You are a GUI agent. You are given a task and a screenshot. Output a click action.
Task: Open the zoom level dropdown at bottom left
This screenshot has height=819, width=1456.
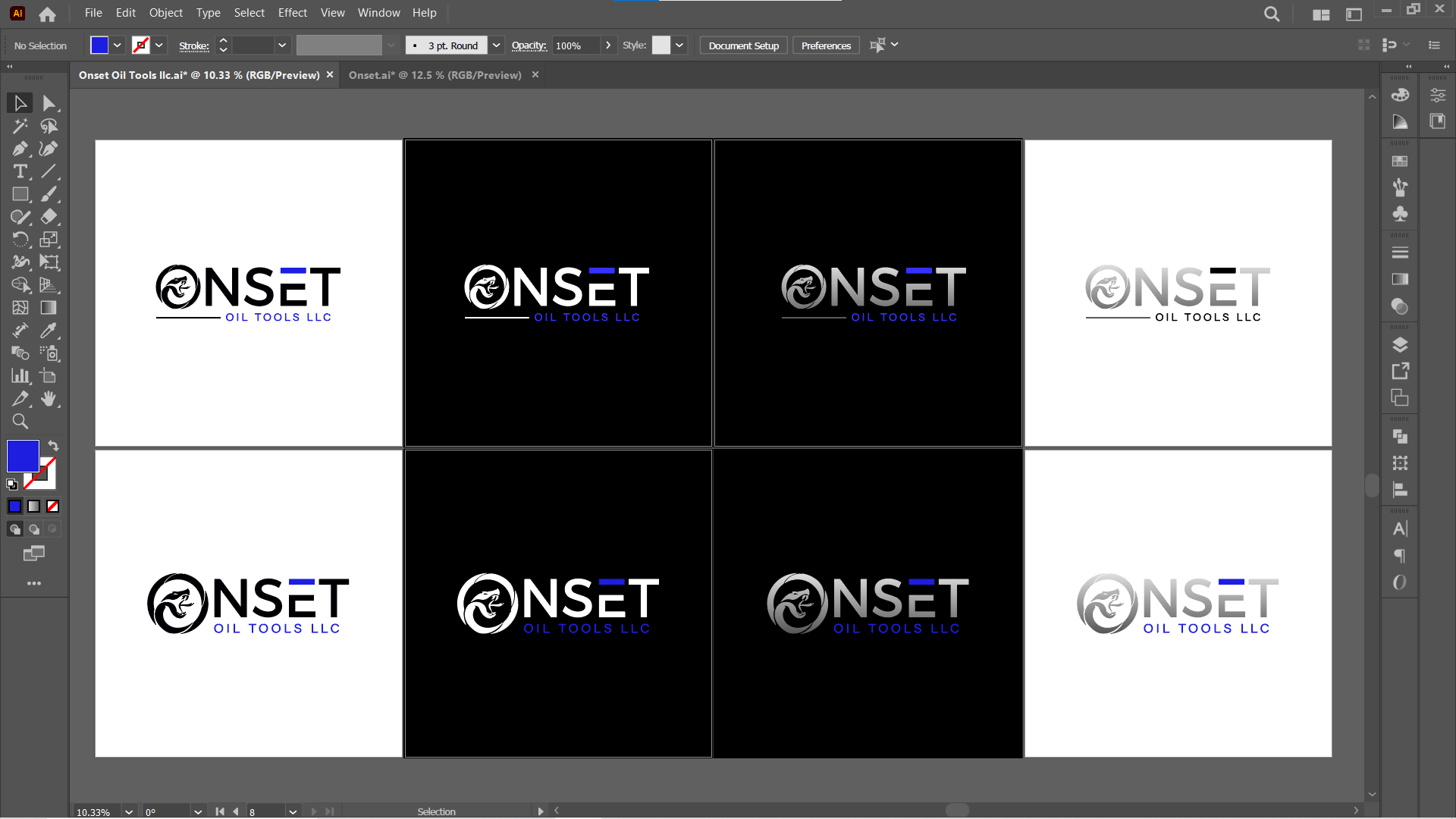[x=127, y=811]
